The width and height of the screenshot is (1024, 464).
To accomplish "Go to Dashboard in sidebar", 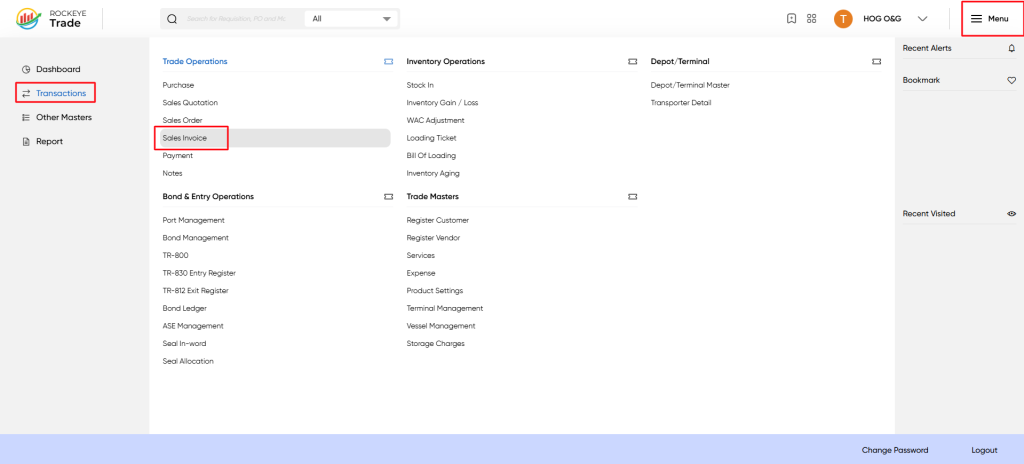I will coord(52,69).
